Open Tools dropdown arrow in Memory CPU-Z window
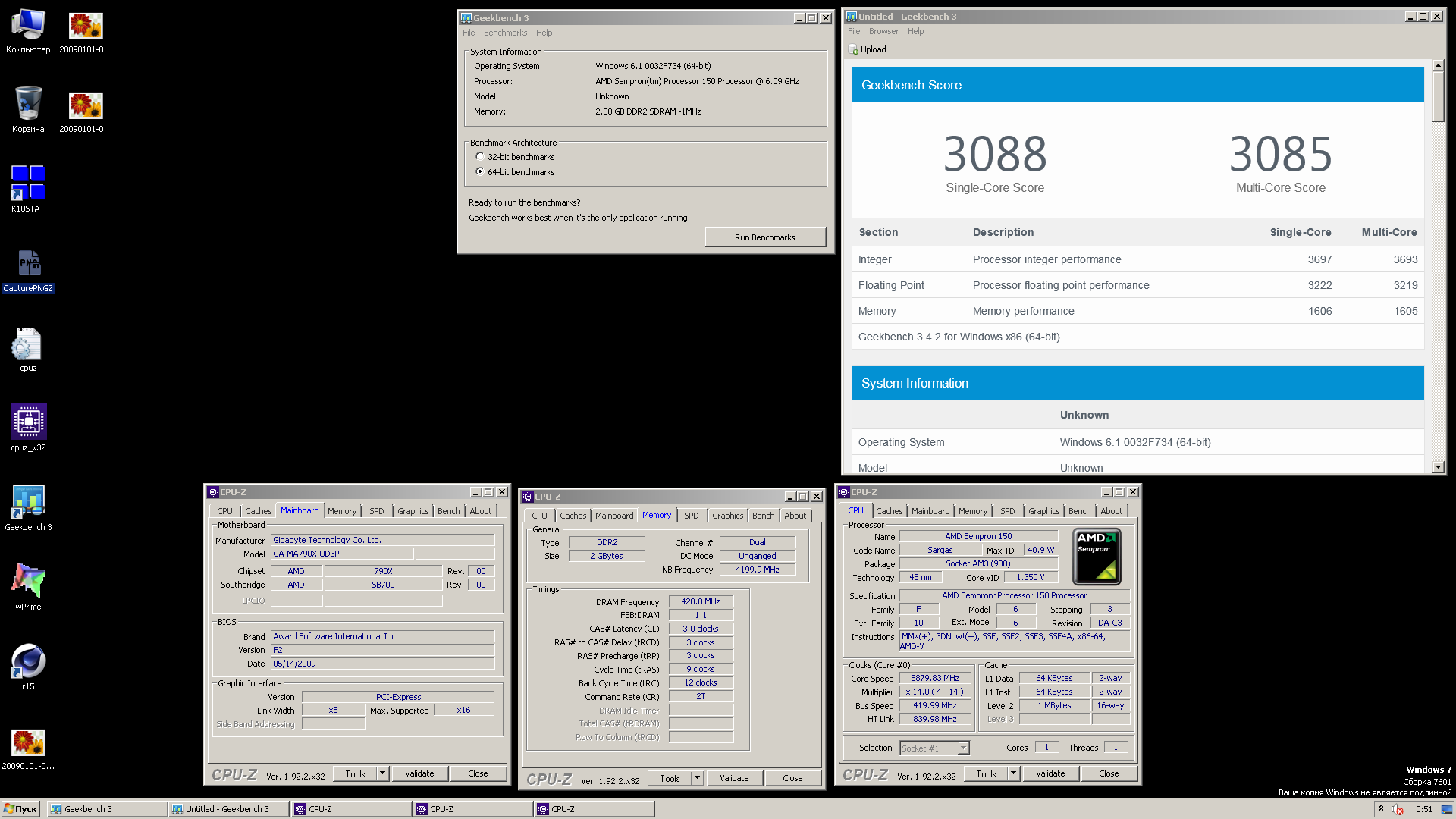 pos(697,778)
